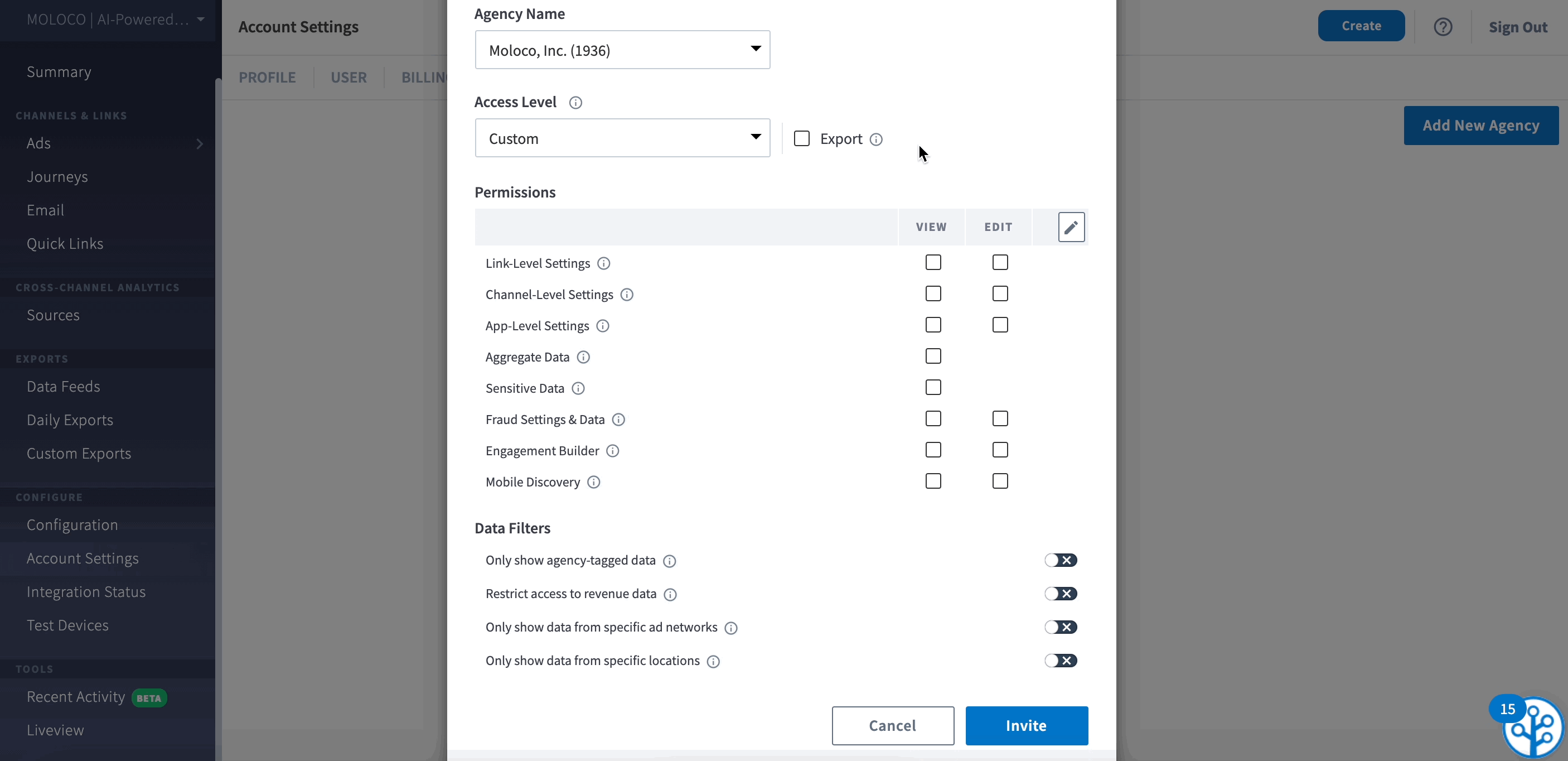Click the info icon beside agency-tagged data filter
1568x761 pixels.
[x=670, y=561]
